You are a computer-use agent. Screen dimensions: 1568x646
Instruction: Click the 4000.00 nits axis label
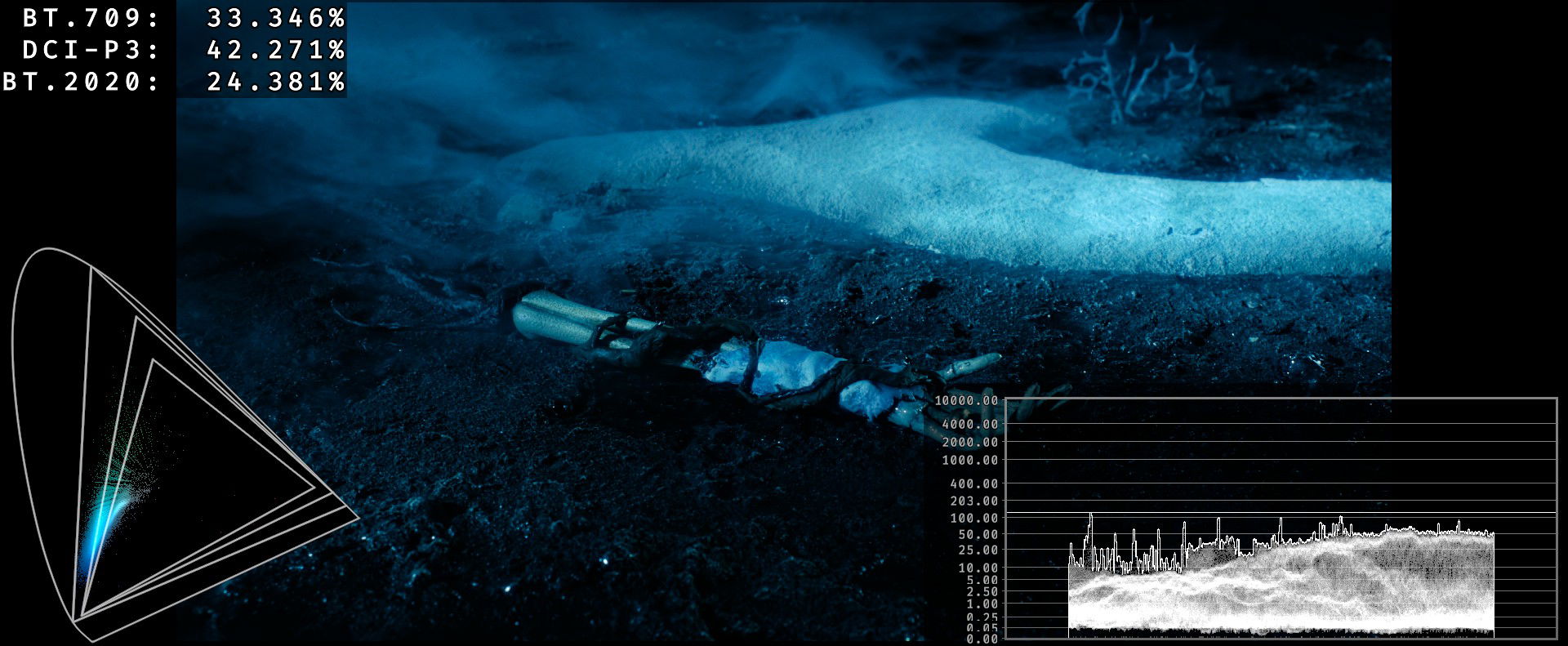click(x=969, y=424)
